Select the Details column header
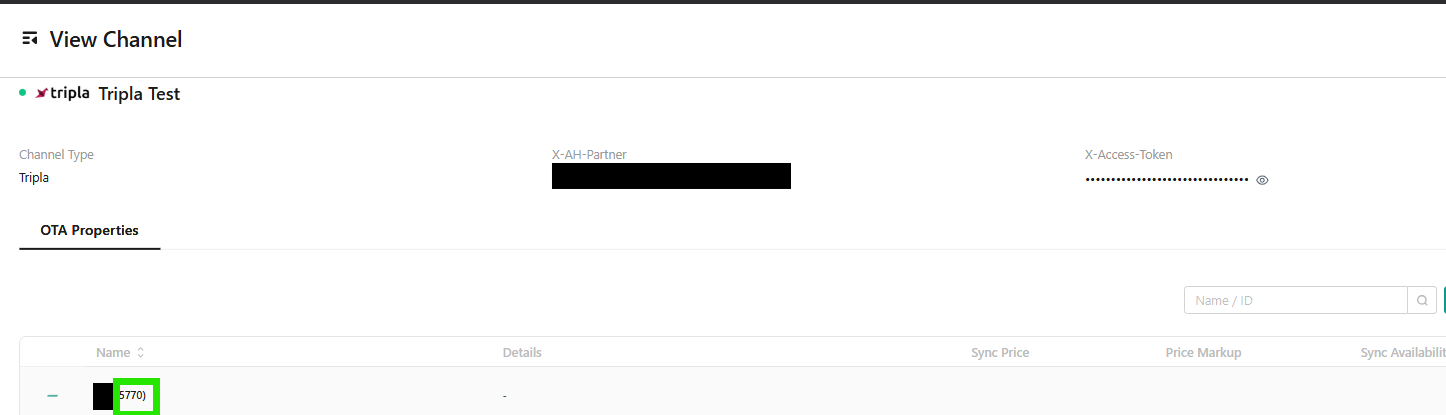1446x415 pixels. (x=522, y=353)
